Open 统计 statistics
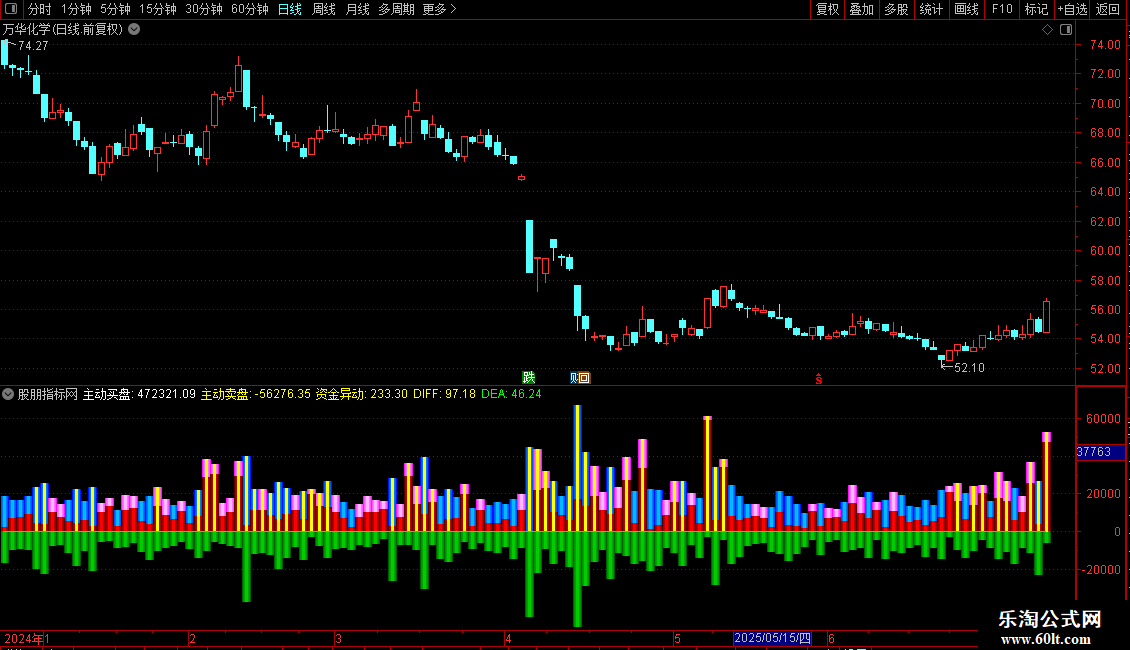 tap(931, 9)
